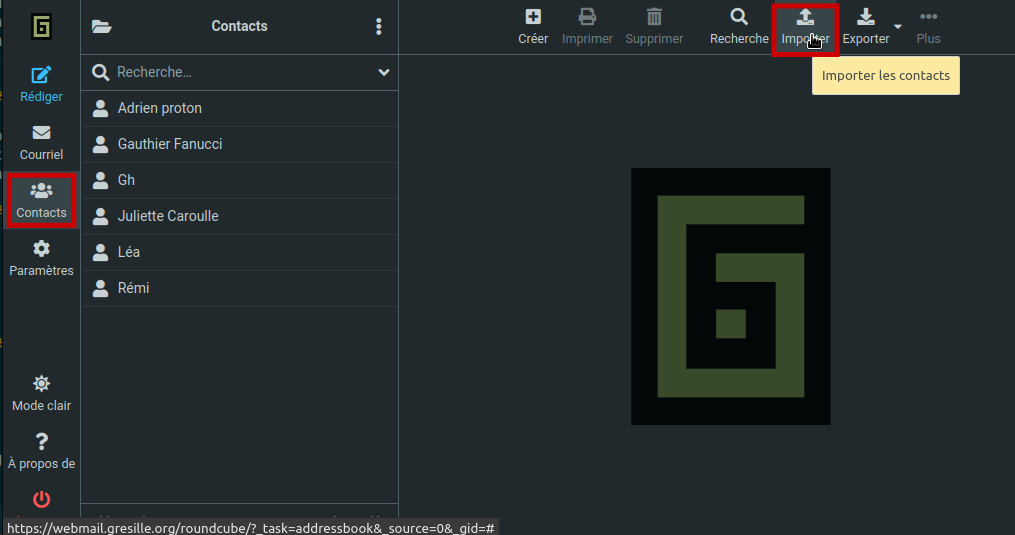Type in the Recherche contact search field

pos(240,72)
